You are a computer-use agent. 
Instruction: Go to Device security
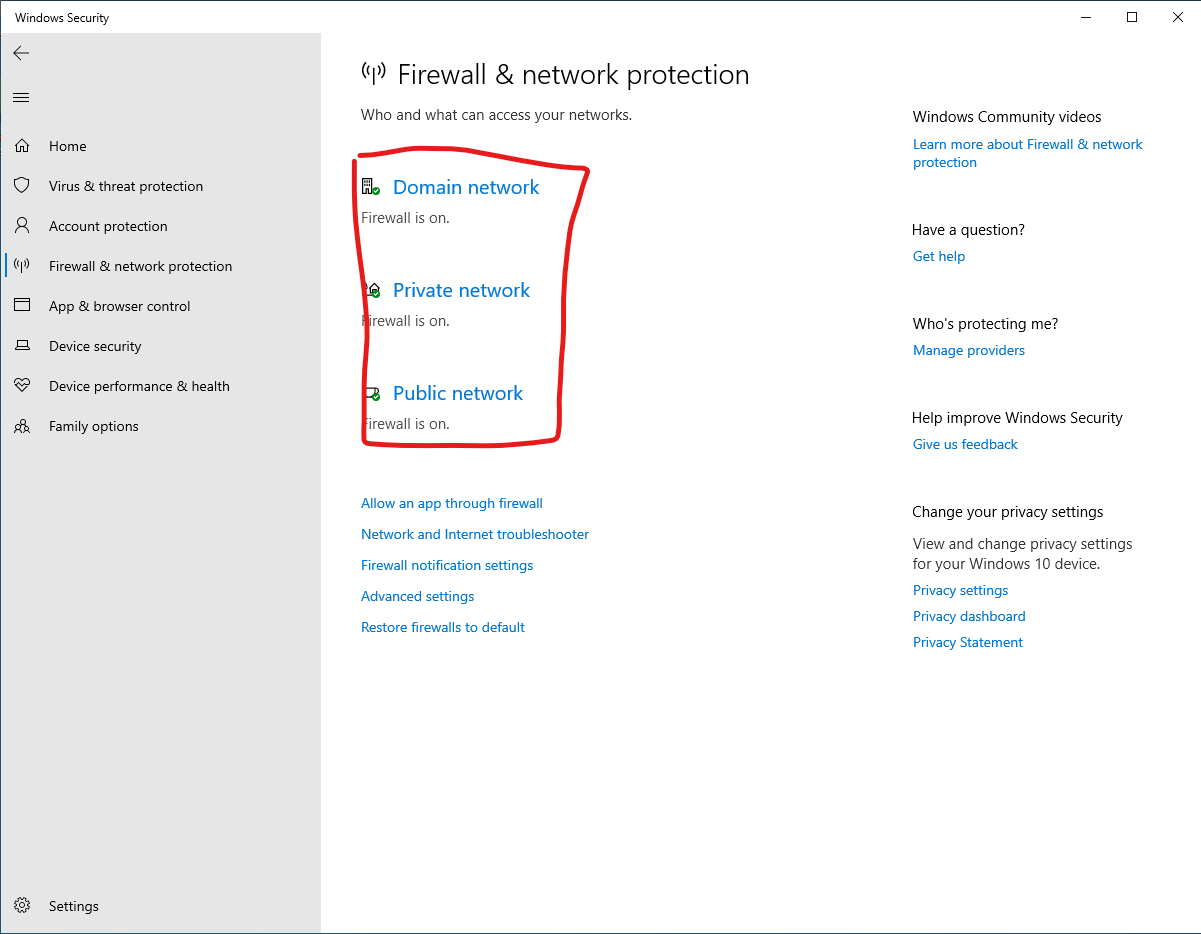95,346
